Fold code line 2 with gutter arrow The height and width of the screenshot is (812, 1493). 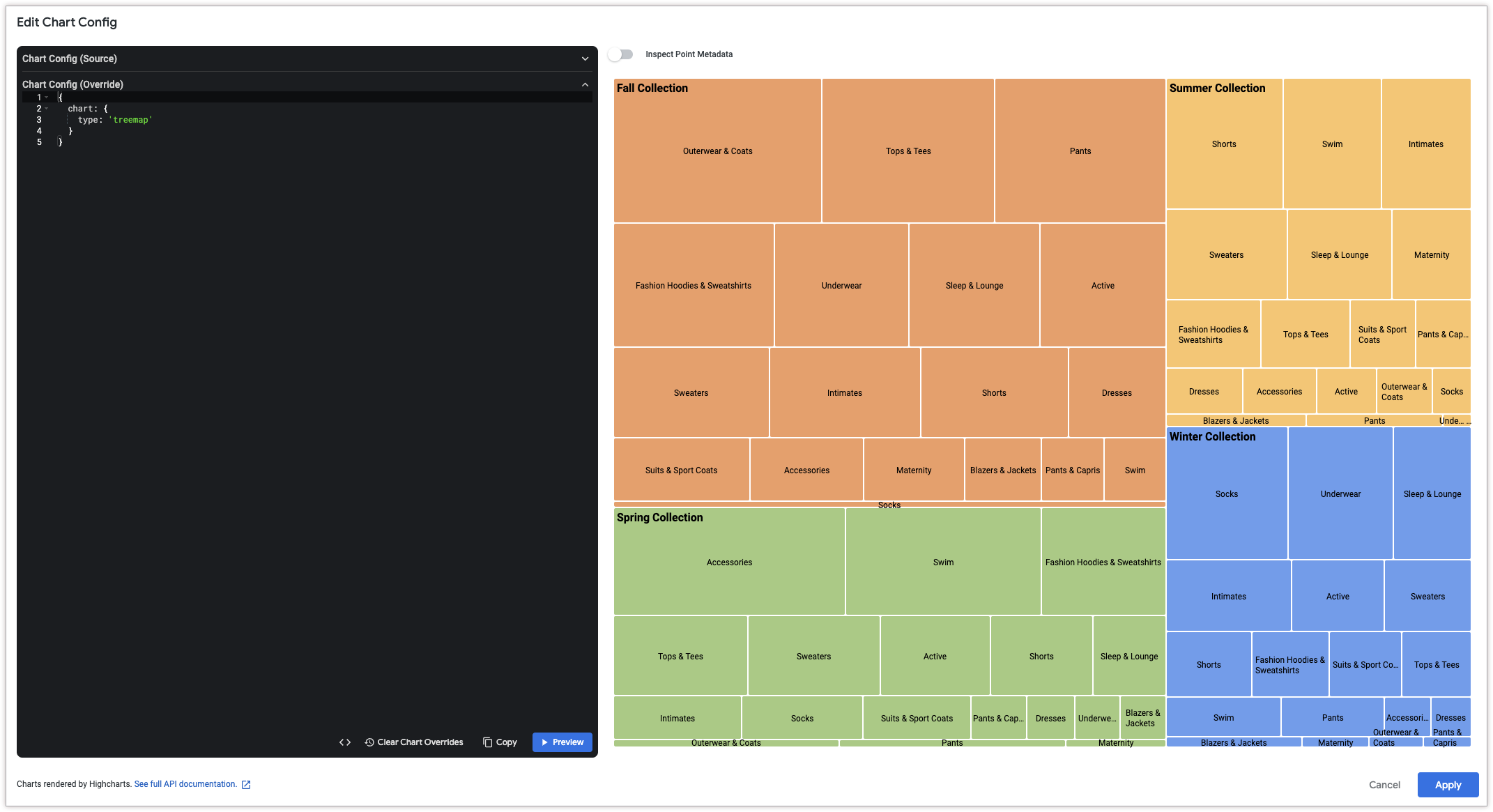click(47, 109)
